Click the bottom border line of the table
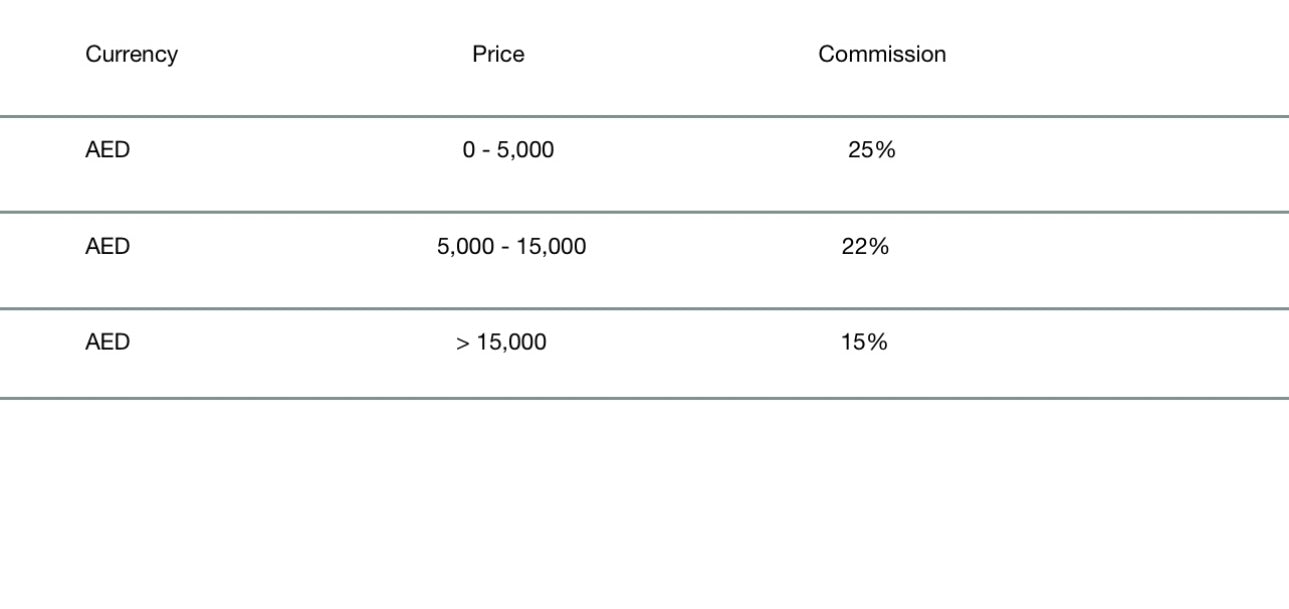Screen dimensions: 1289x609 [644, 398]
